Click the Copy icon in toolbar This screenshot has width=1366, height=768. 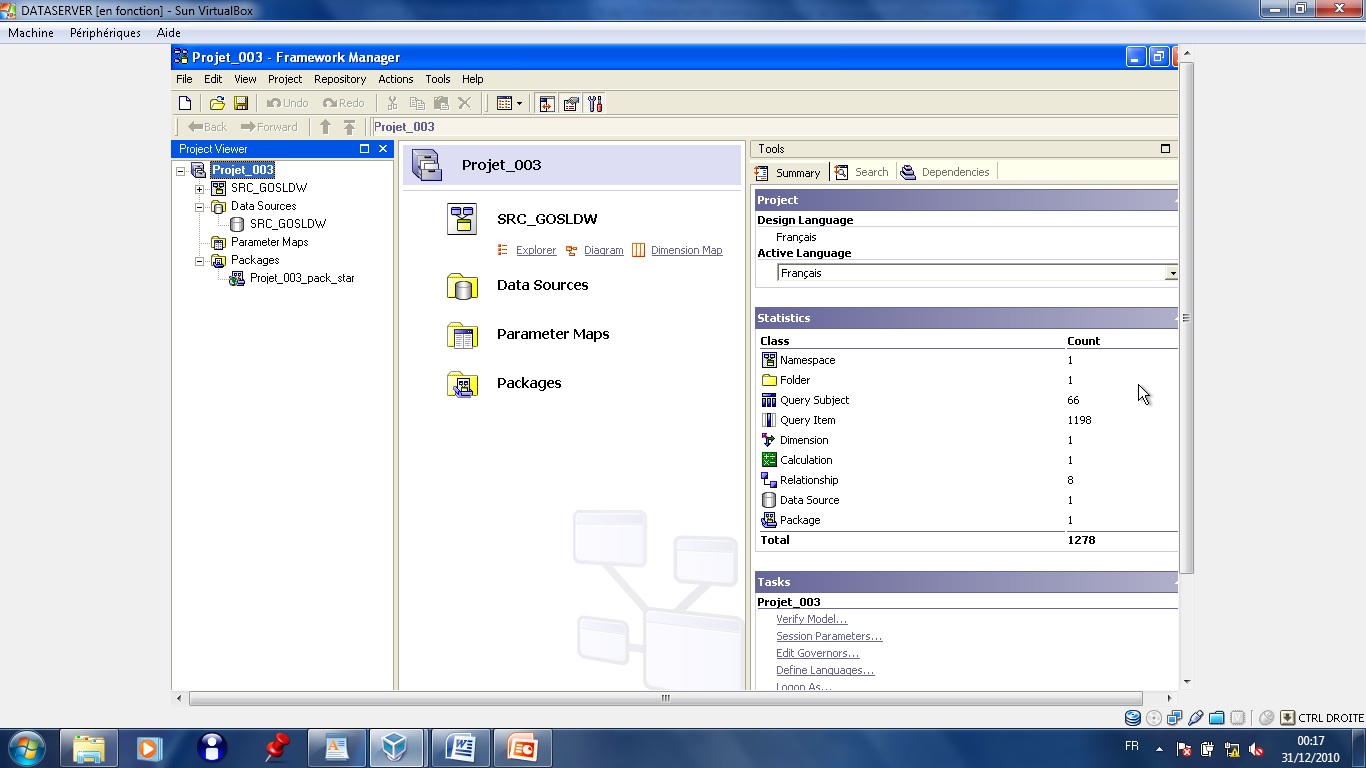point(417,103)
